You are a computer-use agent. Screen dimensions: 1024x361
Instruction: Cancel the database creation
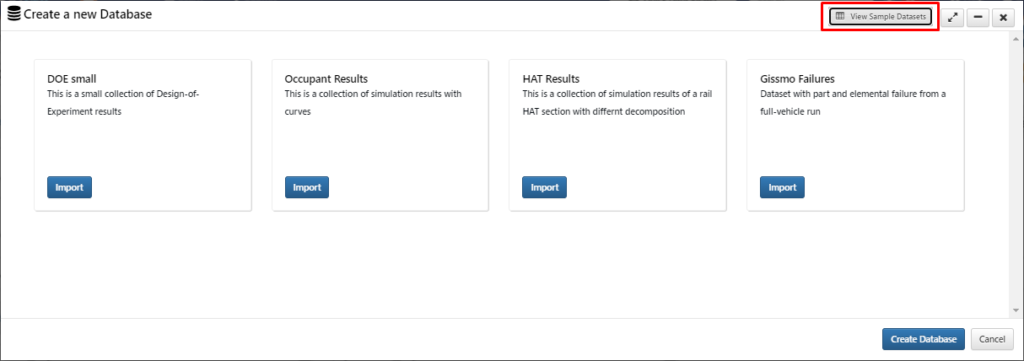point(992,339)
